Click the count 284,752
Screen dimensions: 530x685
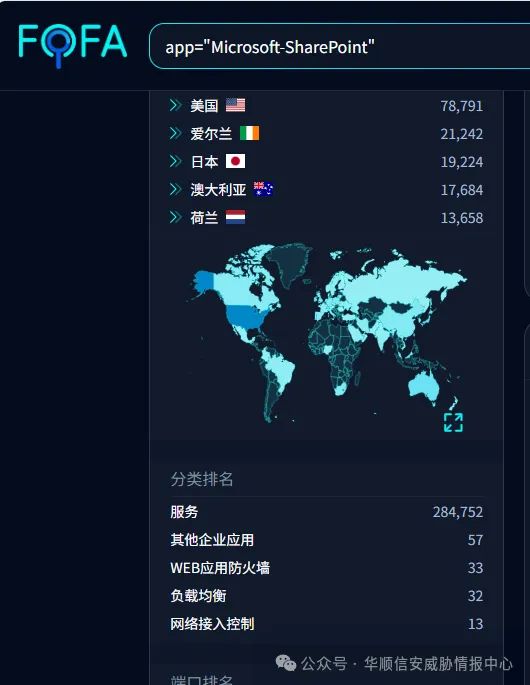(x=458, y=512)
